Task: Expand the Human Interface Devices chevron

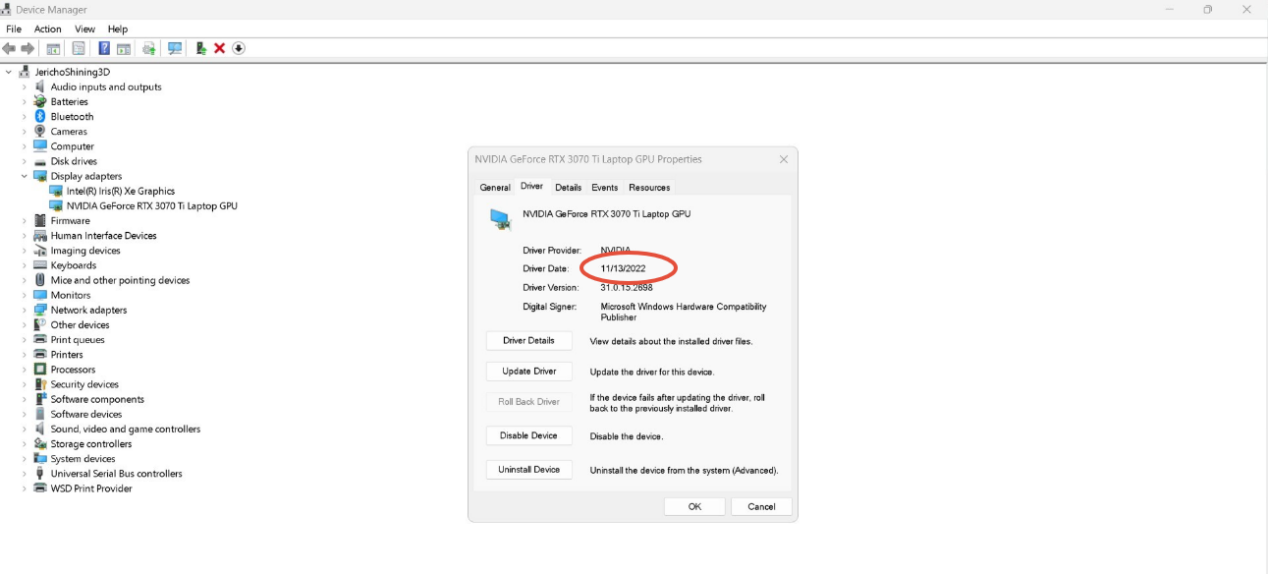Action: tap(24, 236)
